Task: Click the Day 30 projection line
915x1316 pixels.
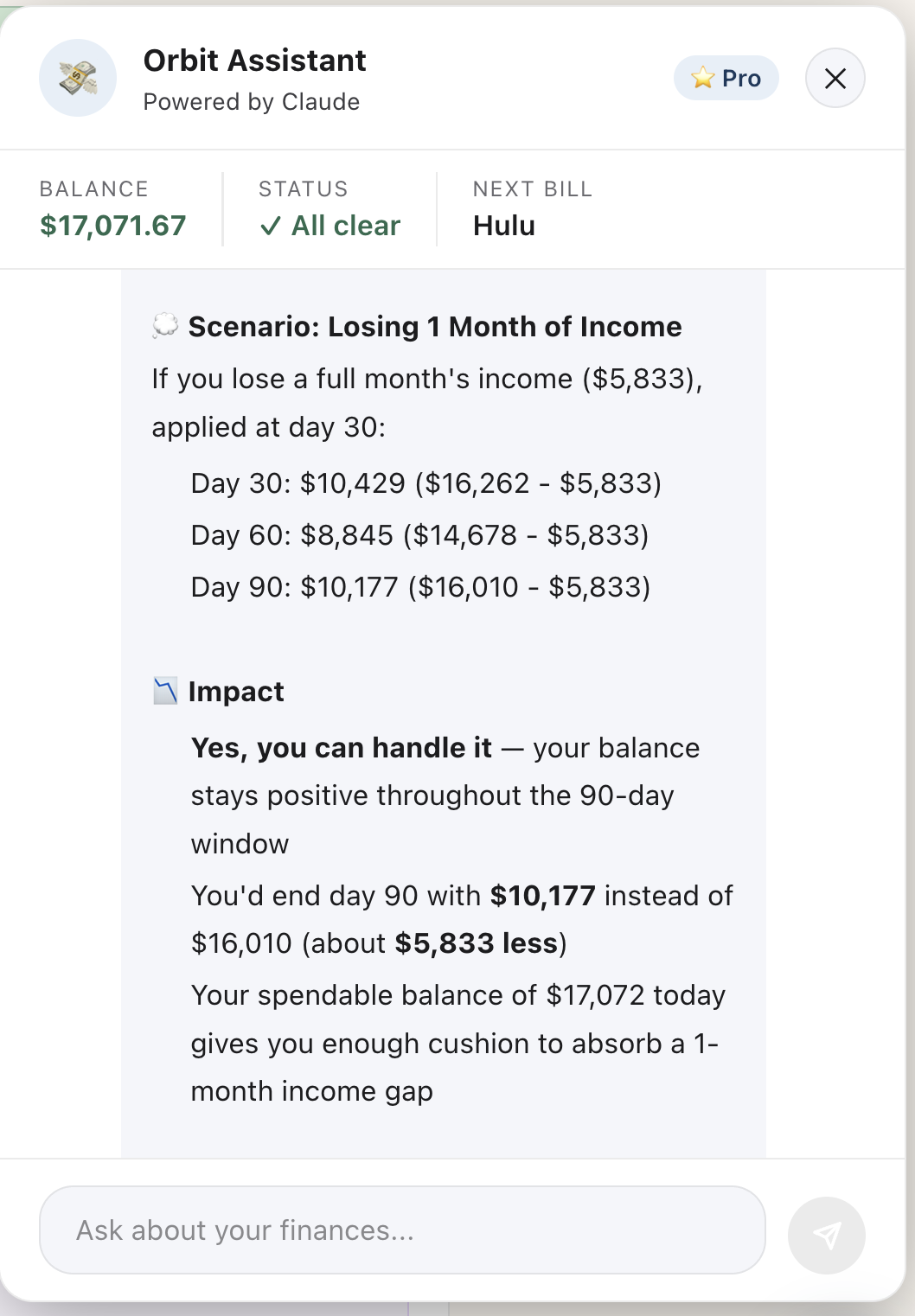Action: point(426,482)
